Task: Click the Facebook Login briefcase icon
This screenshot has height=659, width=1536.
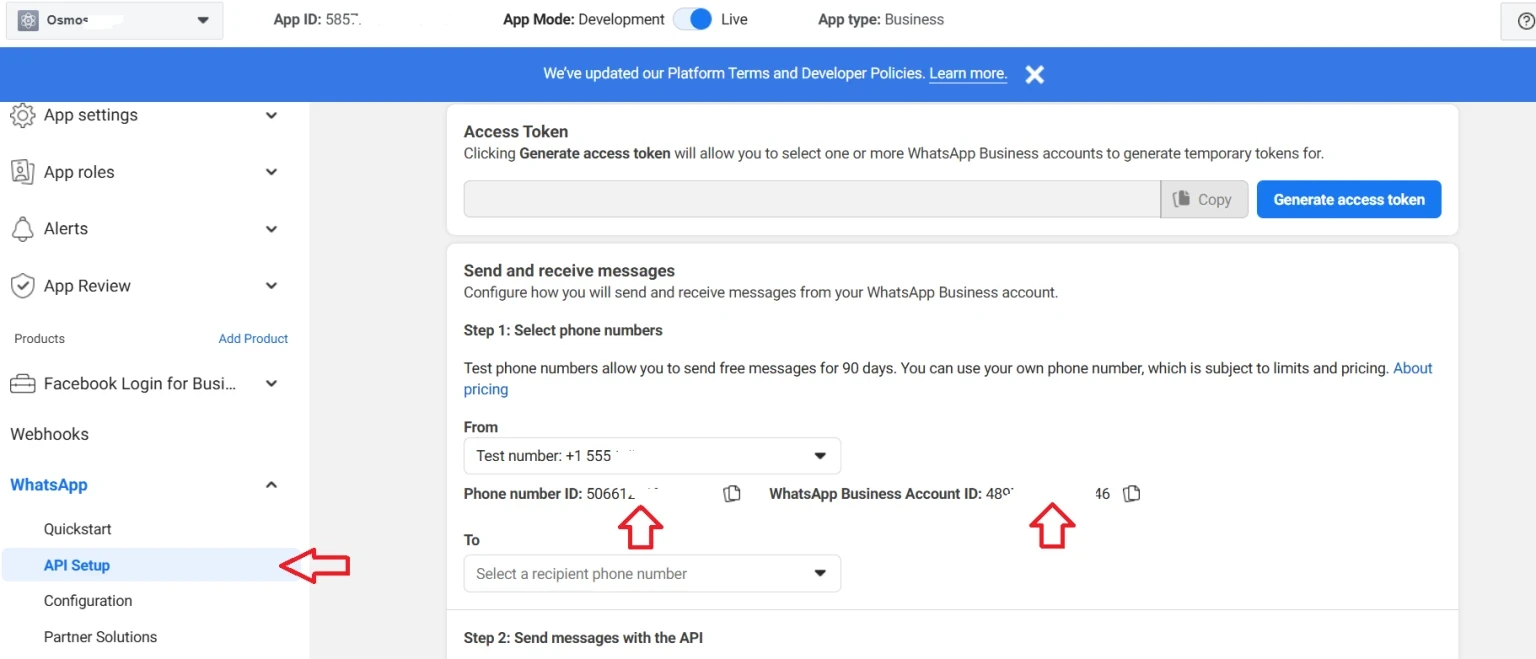Action: click(x=22, y=384)
